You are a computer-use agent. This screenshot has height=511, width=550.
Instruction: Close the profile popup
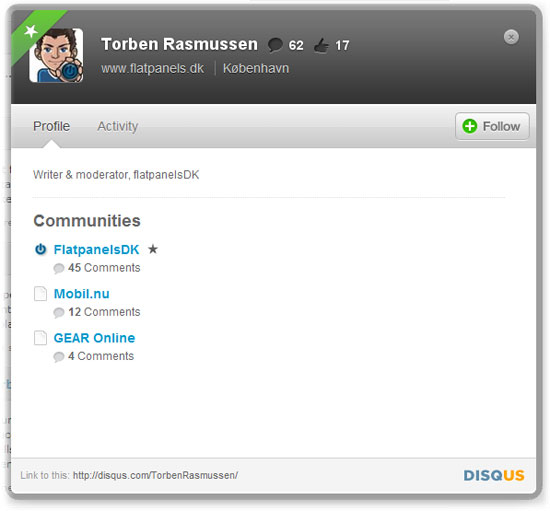click(x=511, y=37)
